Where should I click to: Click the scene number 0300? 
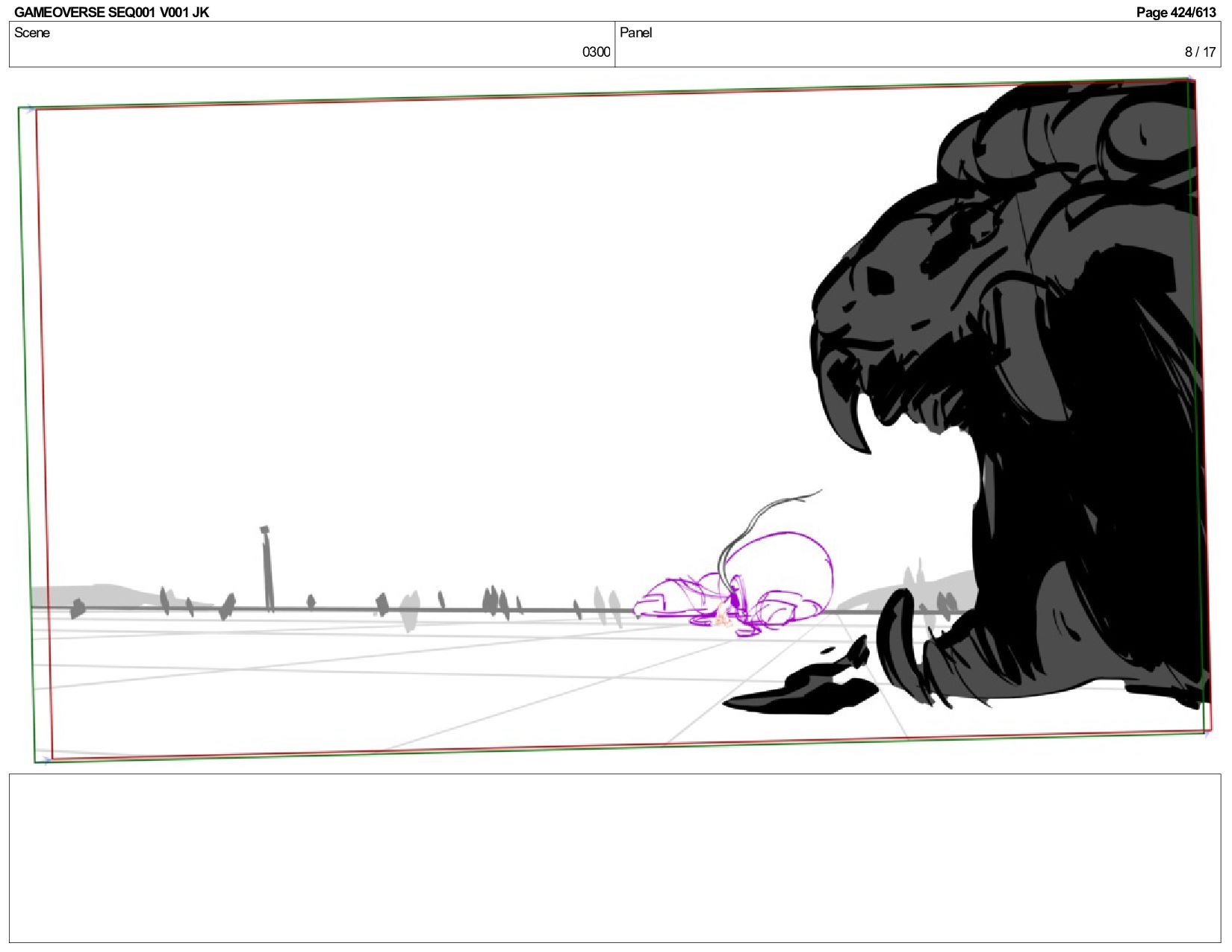[x=596, y=52]
